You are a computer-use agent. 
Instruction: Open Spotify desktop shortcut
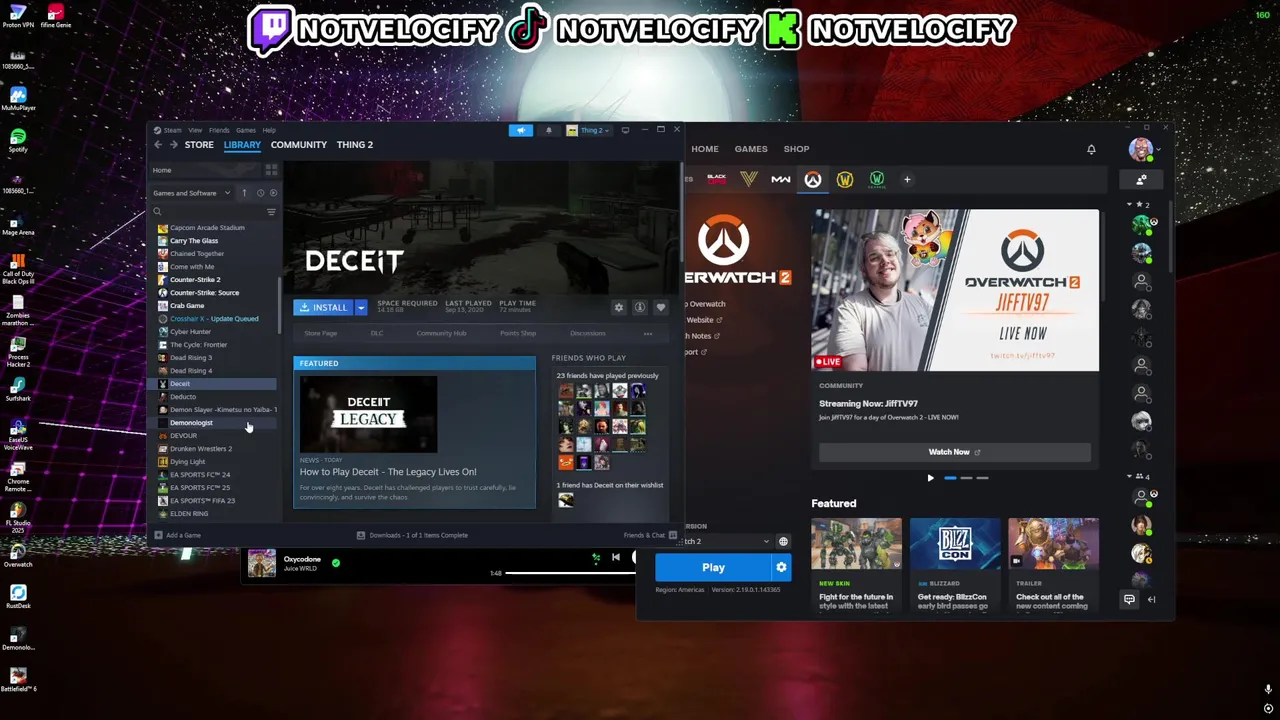point(18,140)
